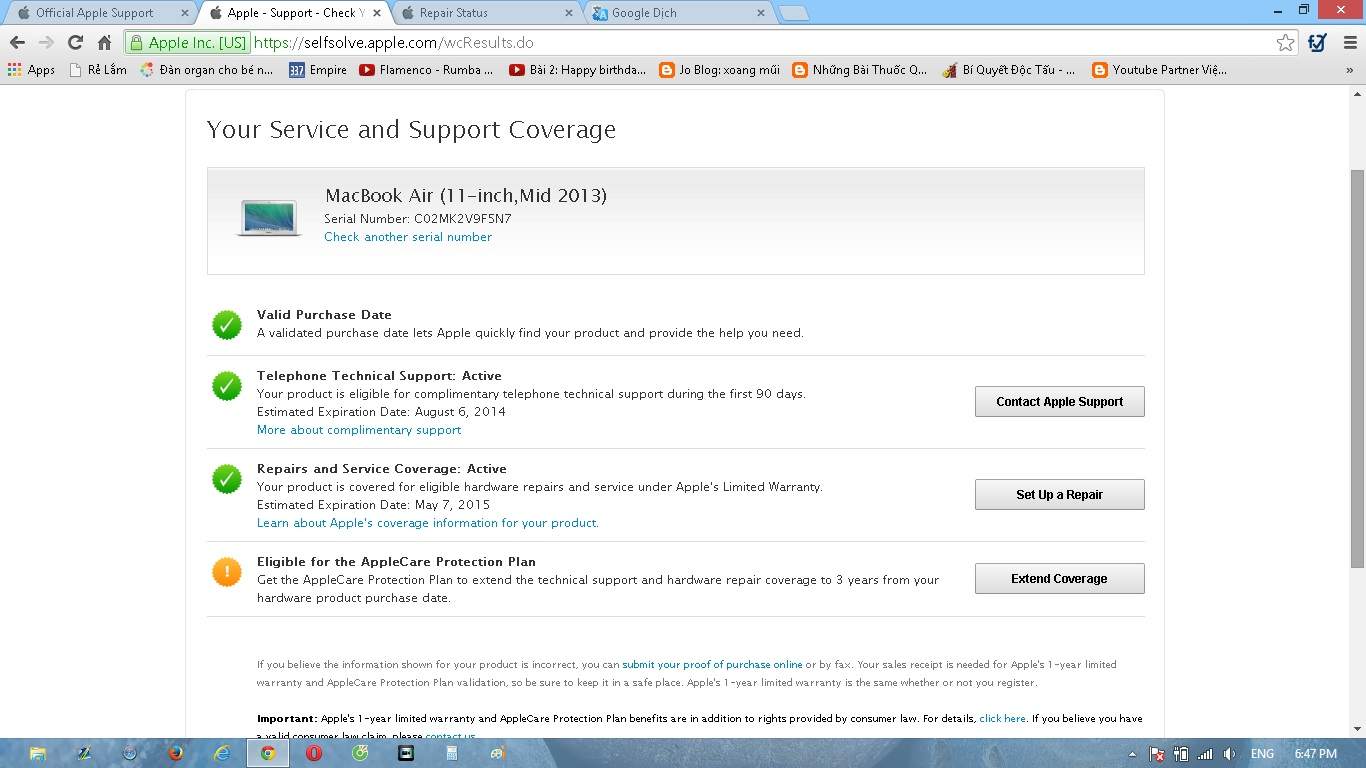Switch the ENG input language indicator
This screenshot has height=768, width=1366.
(1262, 754)
